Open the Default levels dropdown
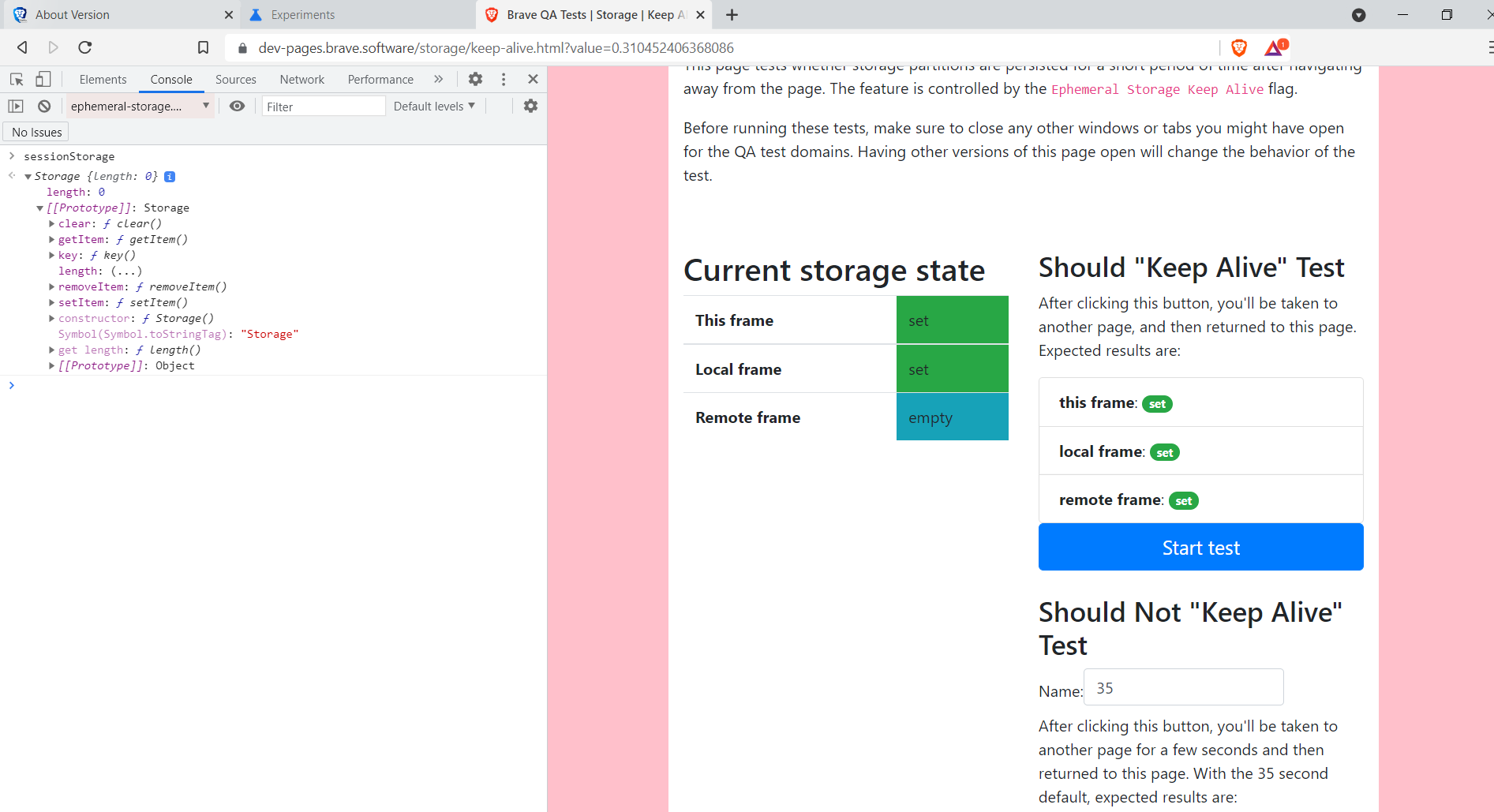This screenshot has height=812, width=1494. coord(433,106)
